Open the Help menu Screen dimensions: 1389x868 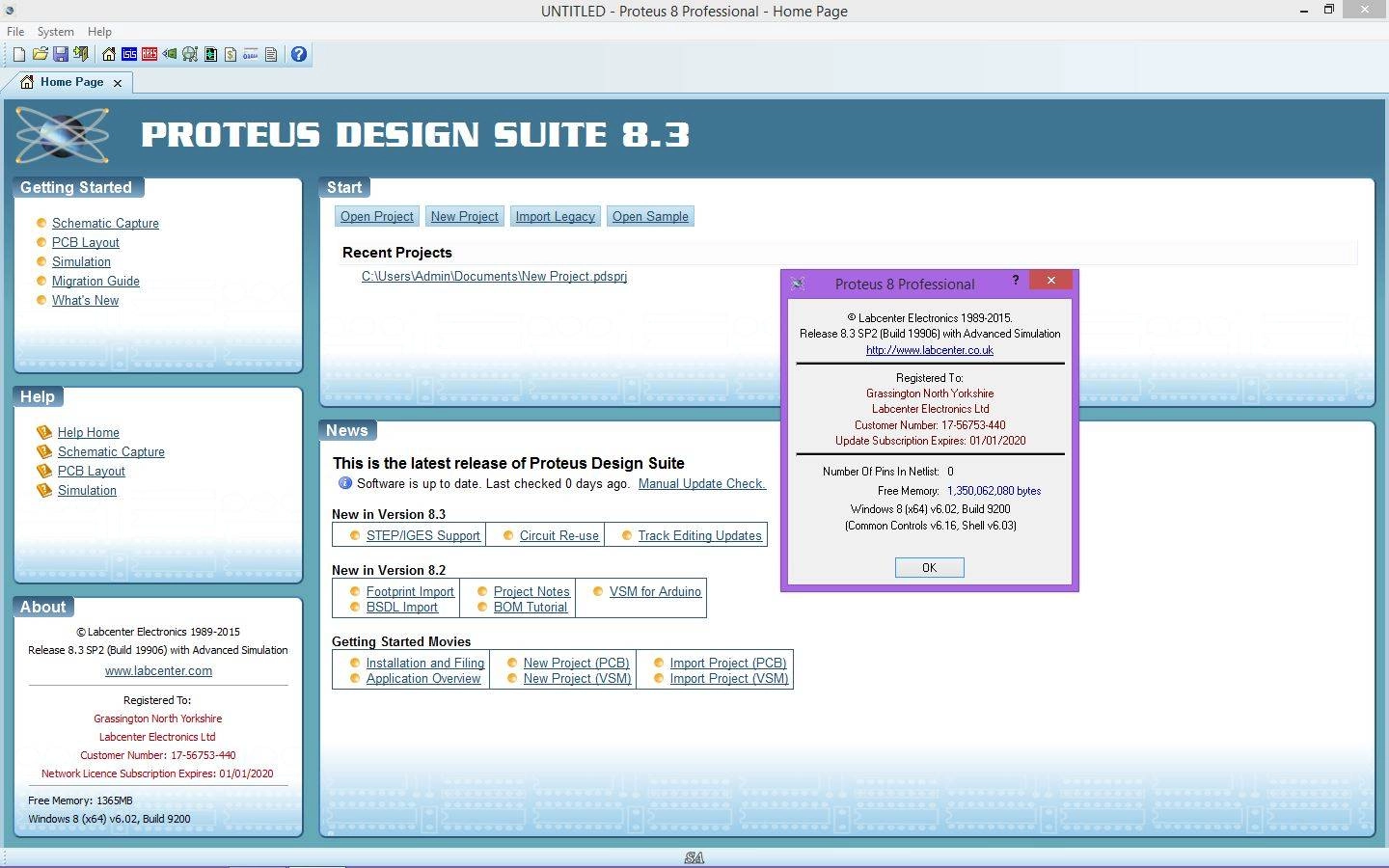pyautogui.click(x=99, y=32)
